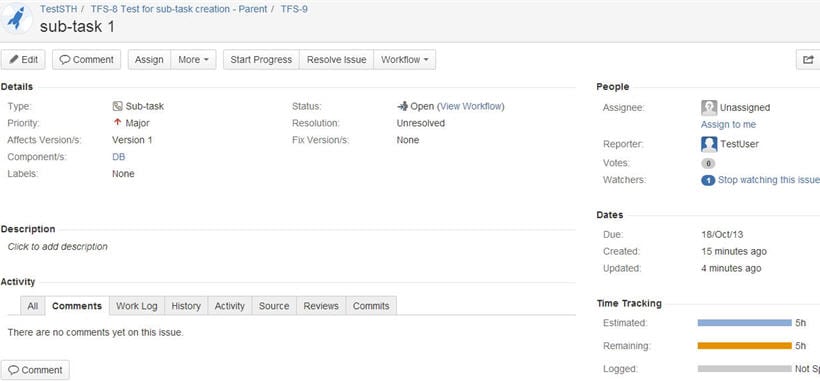The width and height of the screenshot is (820, 382).
Task: Click the Description section header
Action: (x=28, y=229)
